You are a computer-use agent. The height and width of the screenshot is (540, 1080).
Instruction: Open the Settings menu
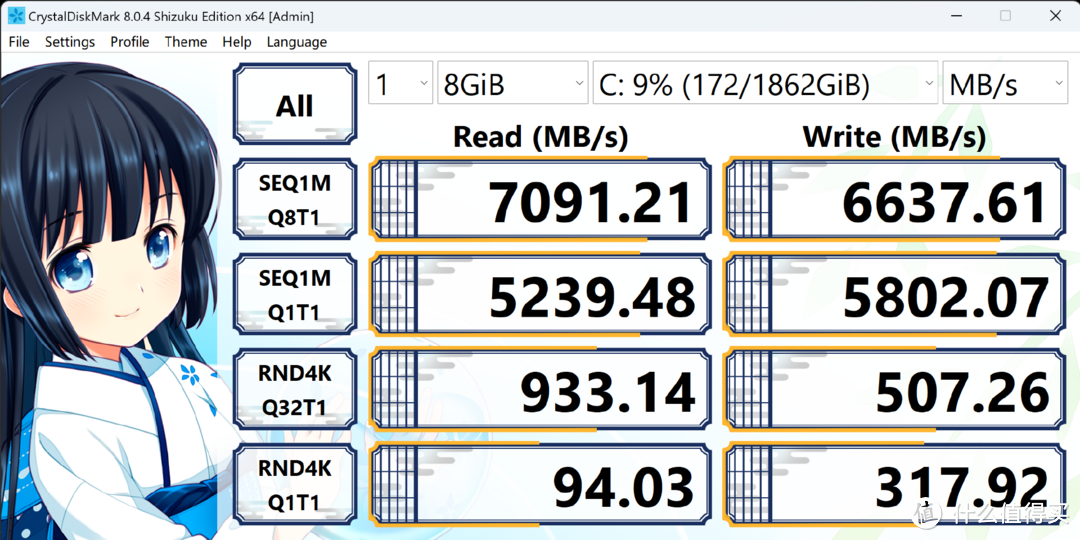coord(70,42)
